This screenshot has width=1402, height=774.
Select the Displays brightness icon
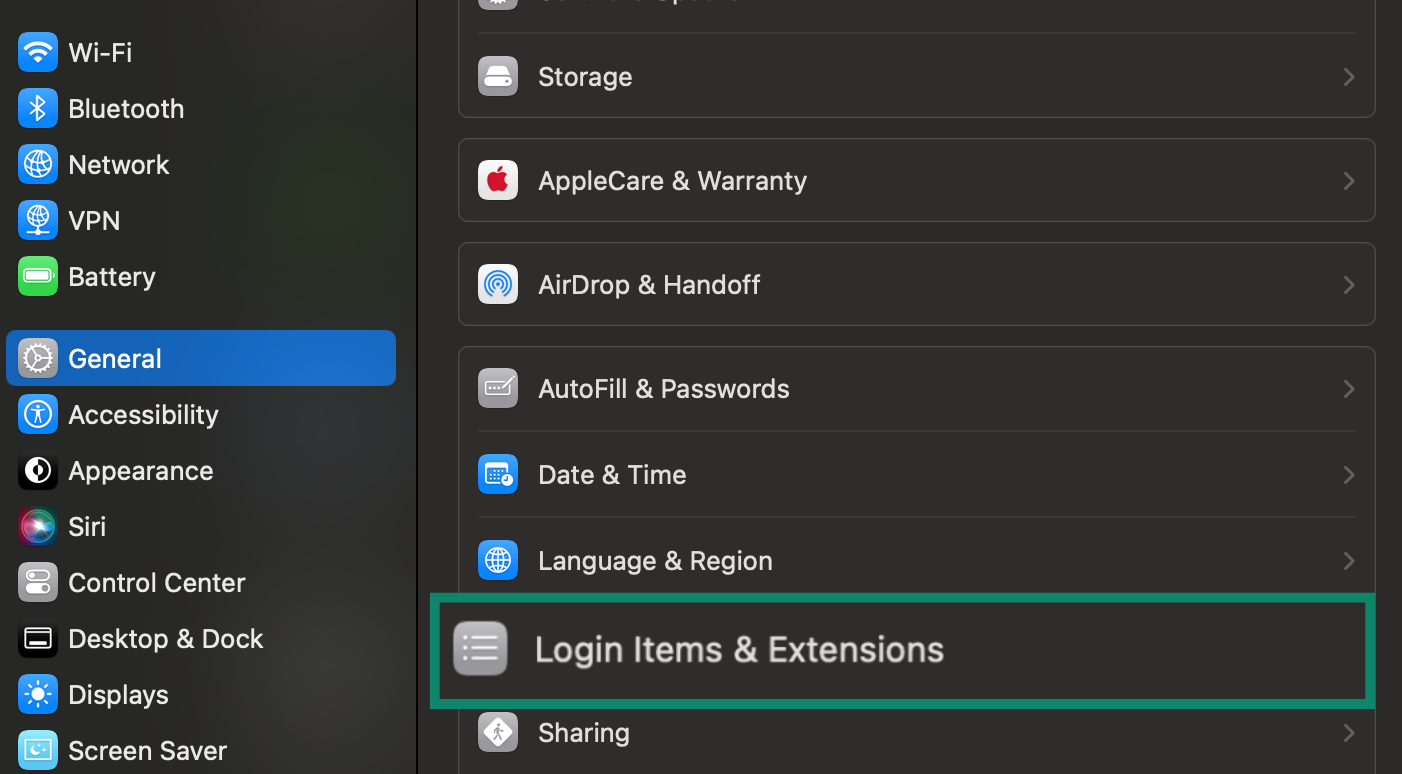coord(37,694)
